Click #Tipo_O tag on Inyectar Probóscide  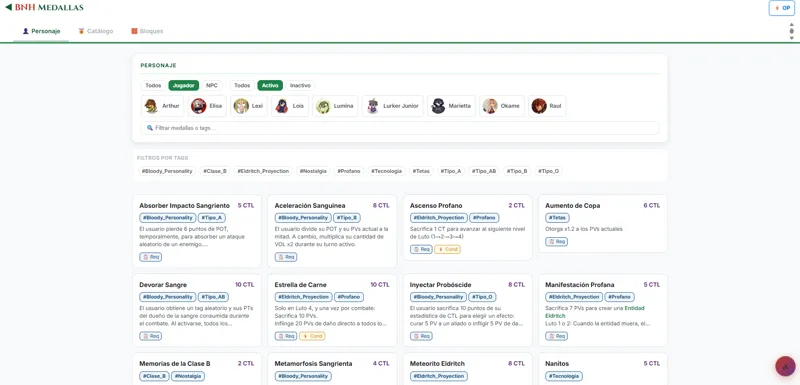483,297
